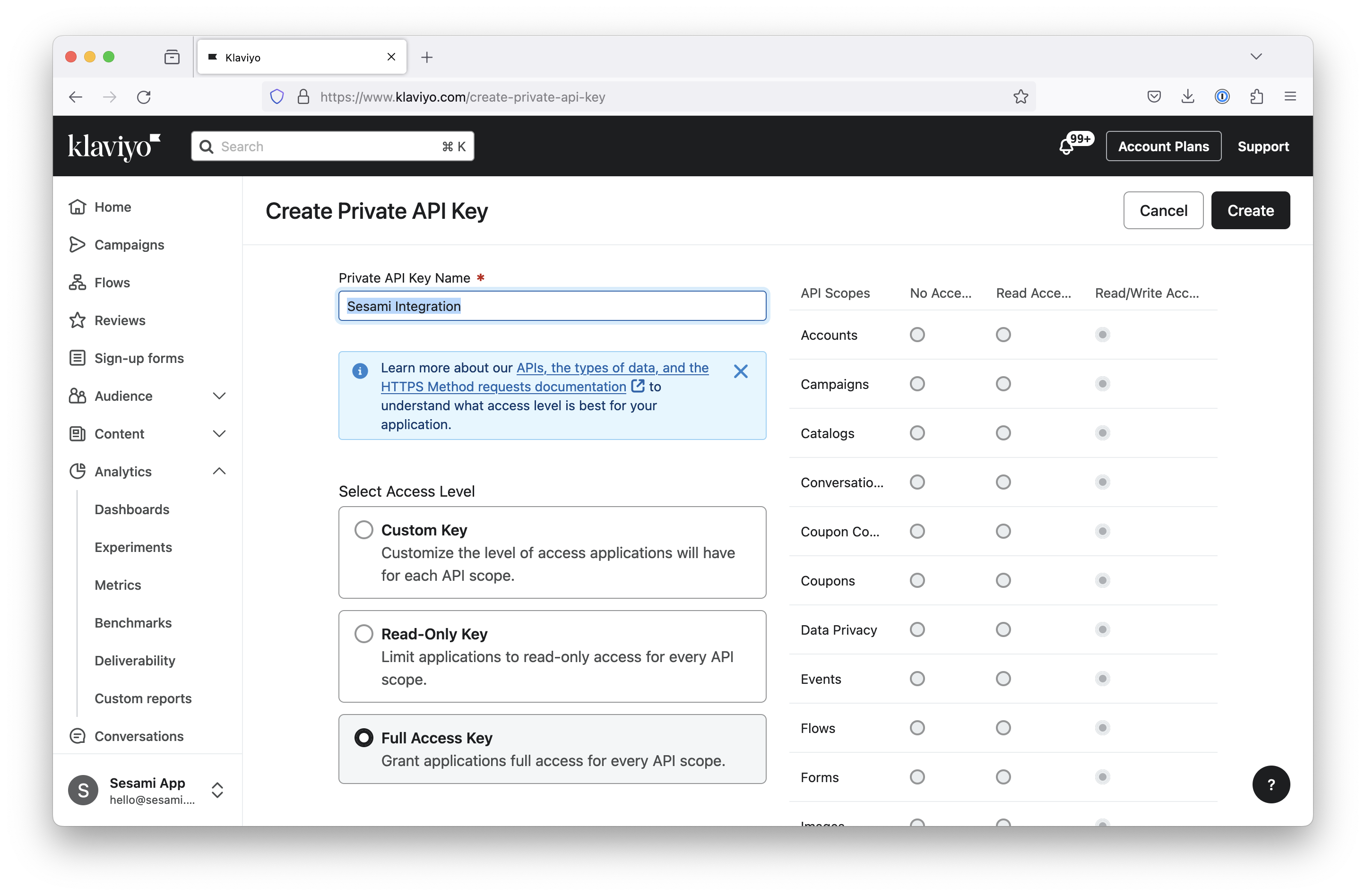Click the Conversations chat icon
This screenshot has height=896, width=1366.
tap(78, 736)
